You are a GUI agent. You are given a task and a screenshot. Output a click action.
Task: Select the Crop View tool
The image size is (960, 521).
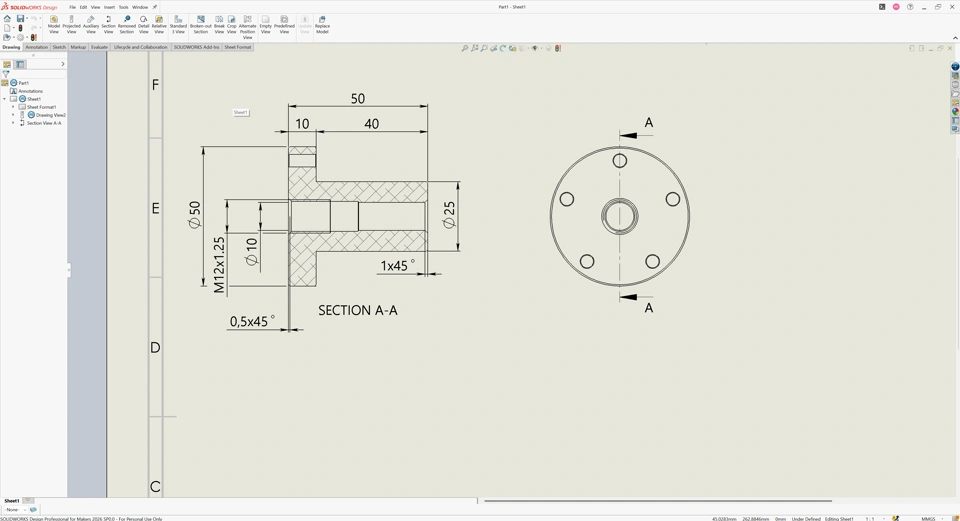point(231,25)
